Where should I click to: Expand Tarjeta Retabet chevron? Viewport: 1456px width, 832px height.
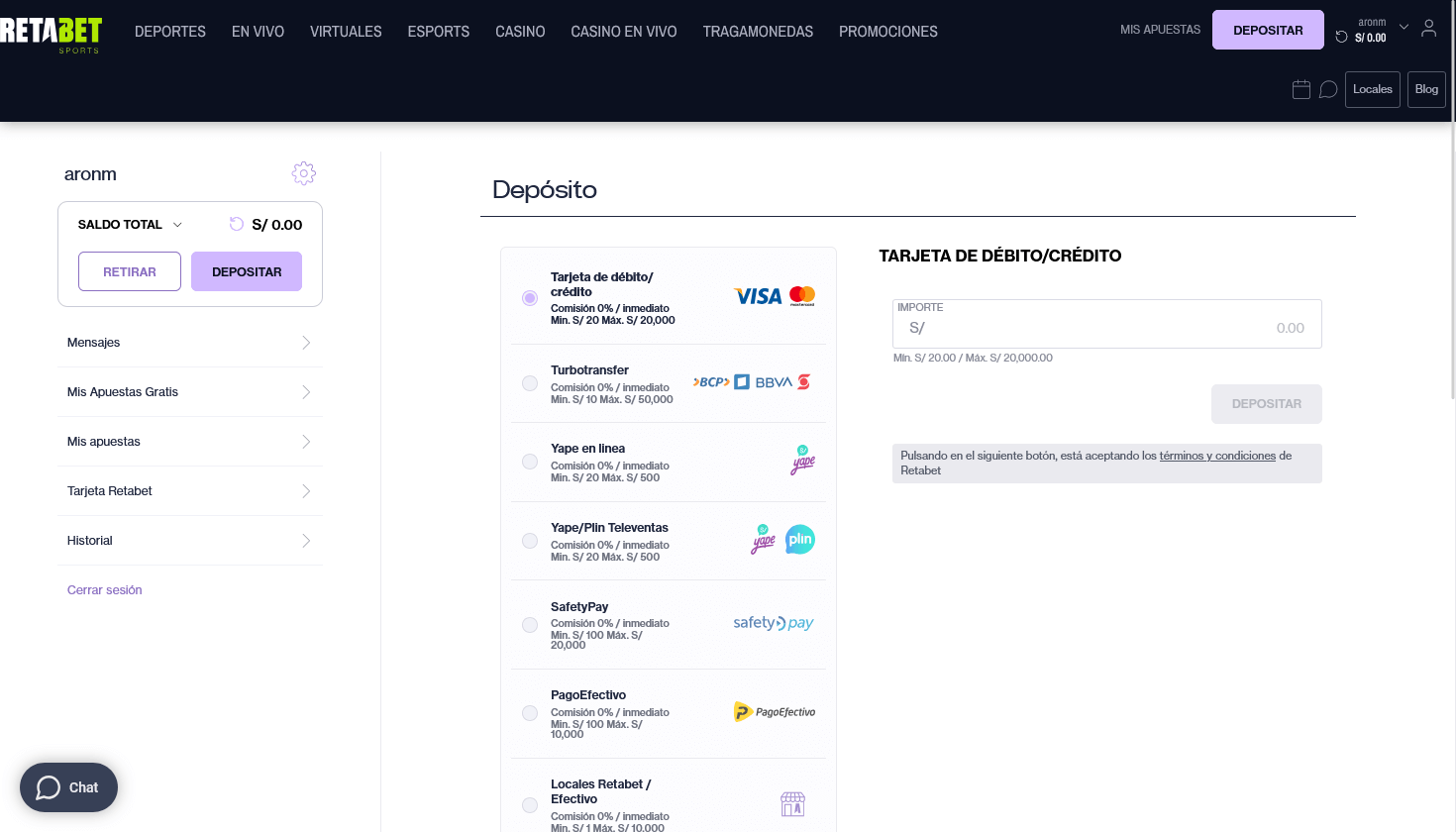pyautogui.click(x=306, y=491)
